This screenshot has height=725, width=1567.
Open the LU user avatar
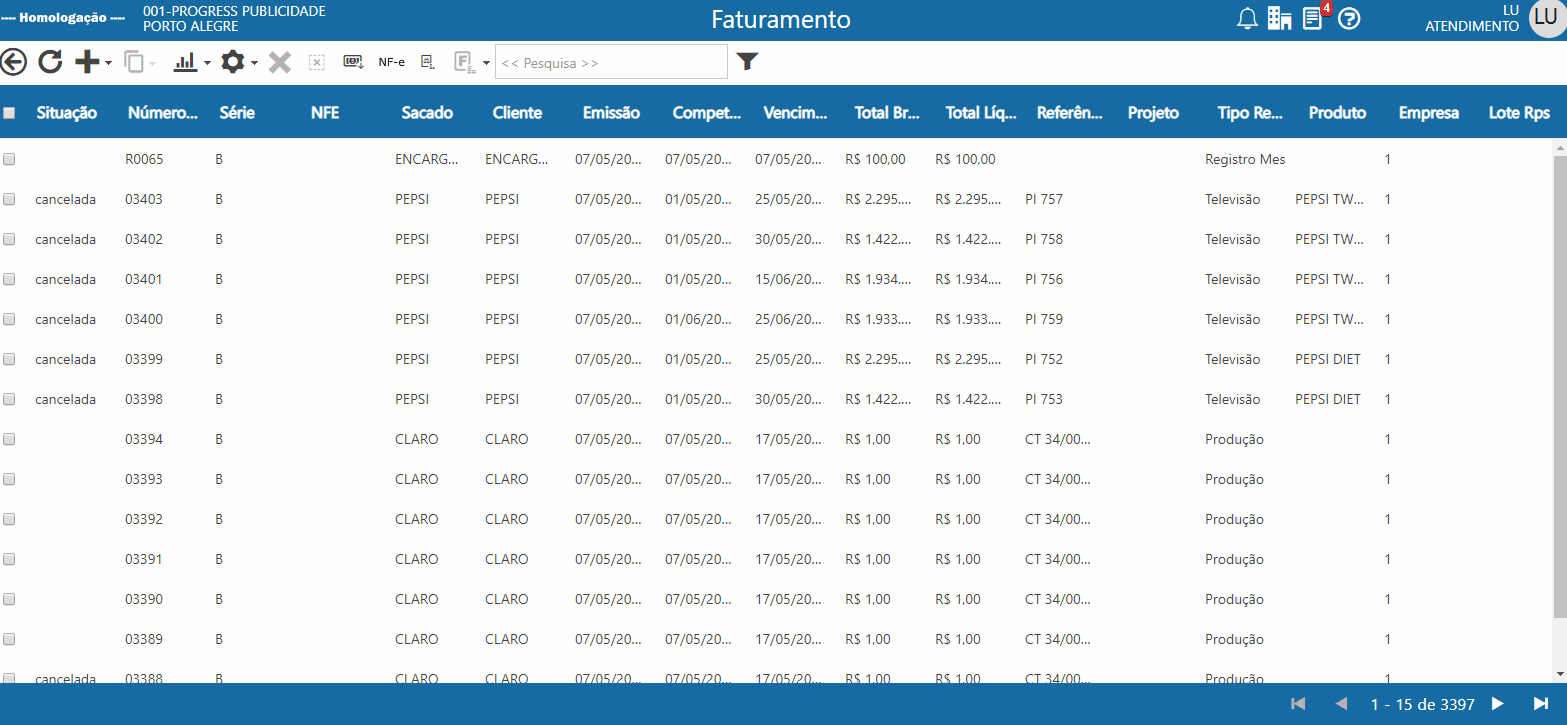(x=1546, y=19)
